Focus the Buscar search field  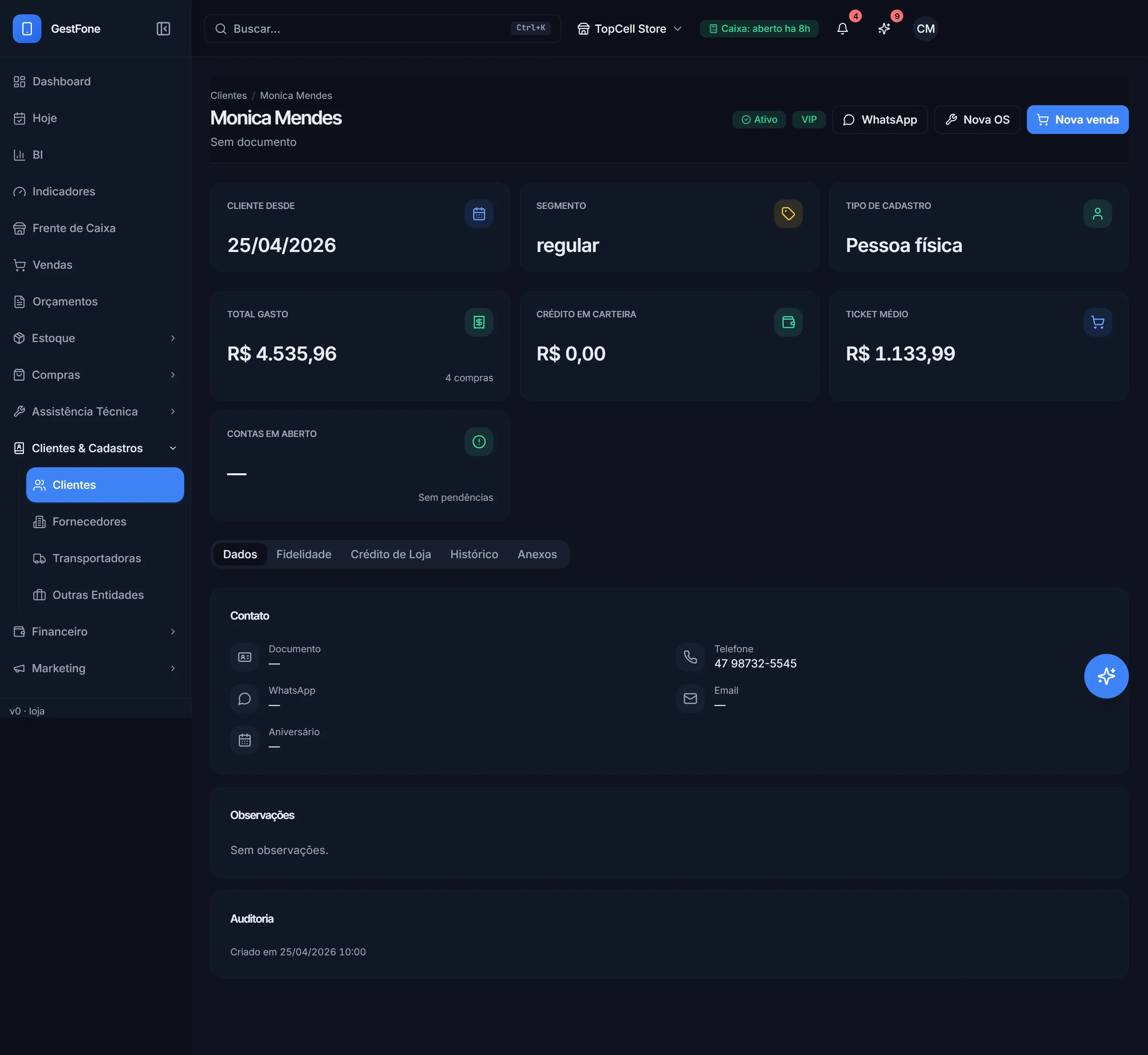[x=382, y=29]
